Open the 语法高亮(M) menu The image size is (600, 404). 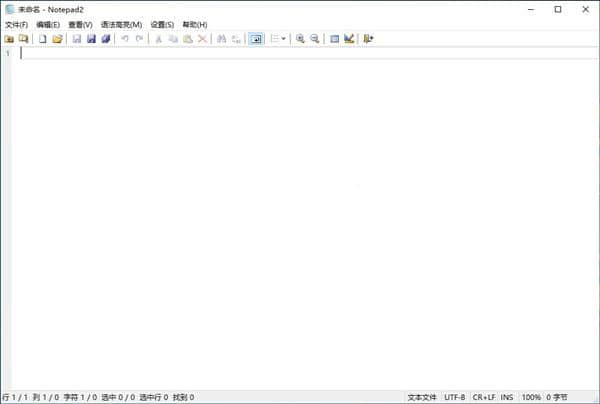(121, 25)
